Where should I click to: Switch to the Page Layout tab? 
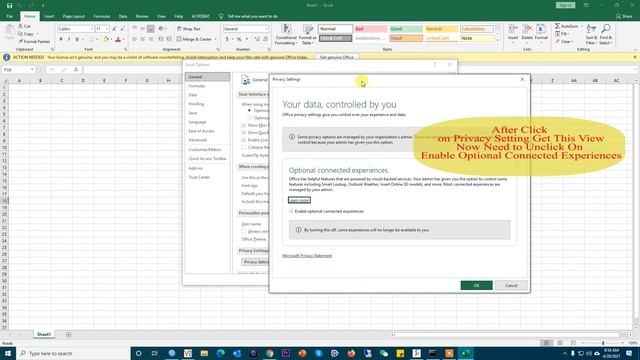pos(73,16)
